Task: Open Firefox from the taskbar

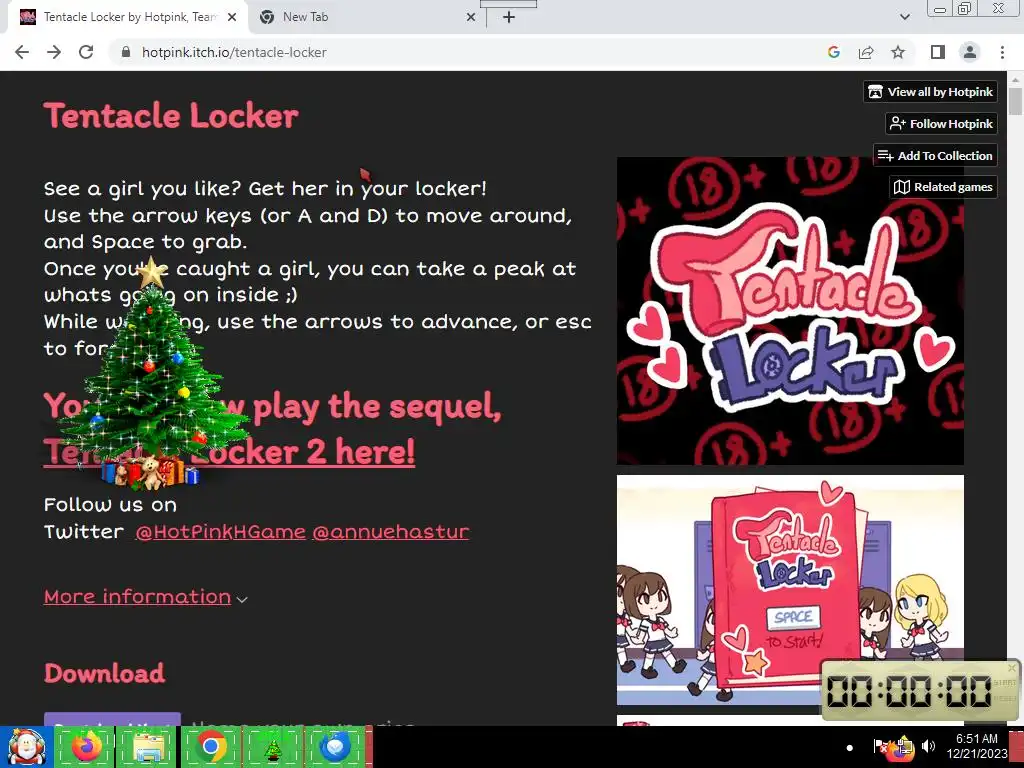Action: [86, 746]
